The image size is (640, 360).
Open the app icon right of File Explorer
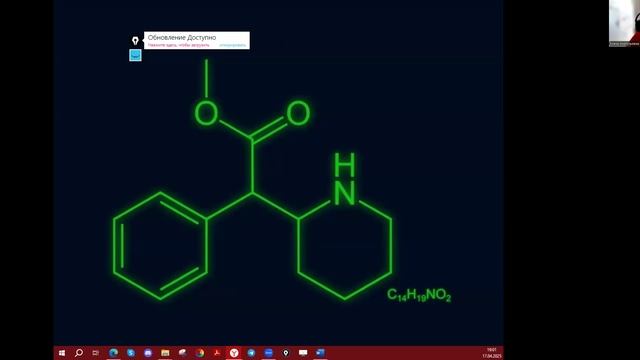tap(182, 353)
